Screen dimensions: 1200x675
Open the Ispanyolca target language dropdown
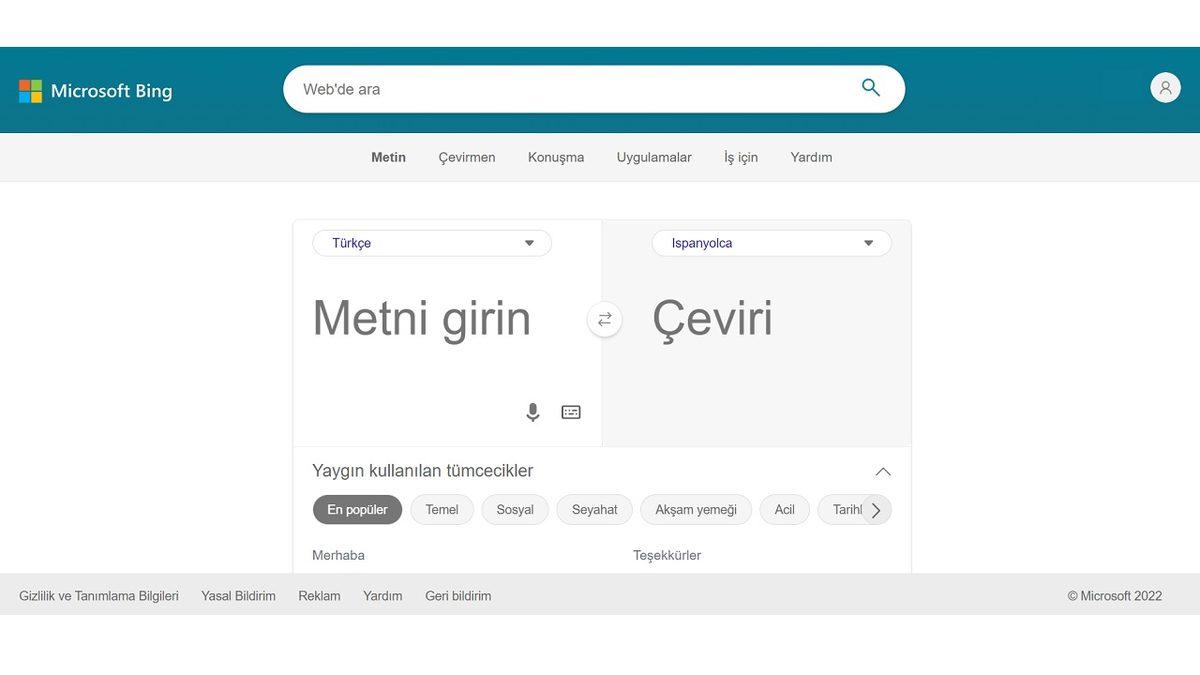771,243
